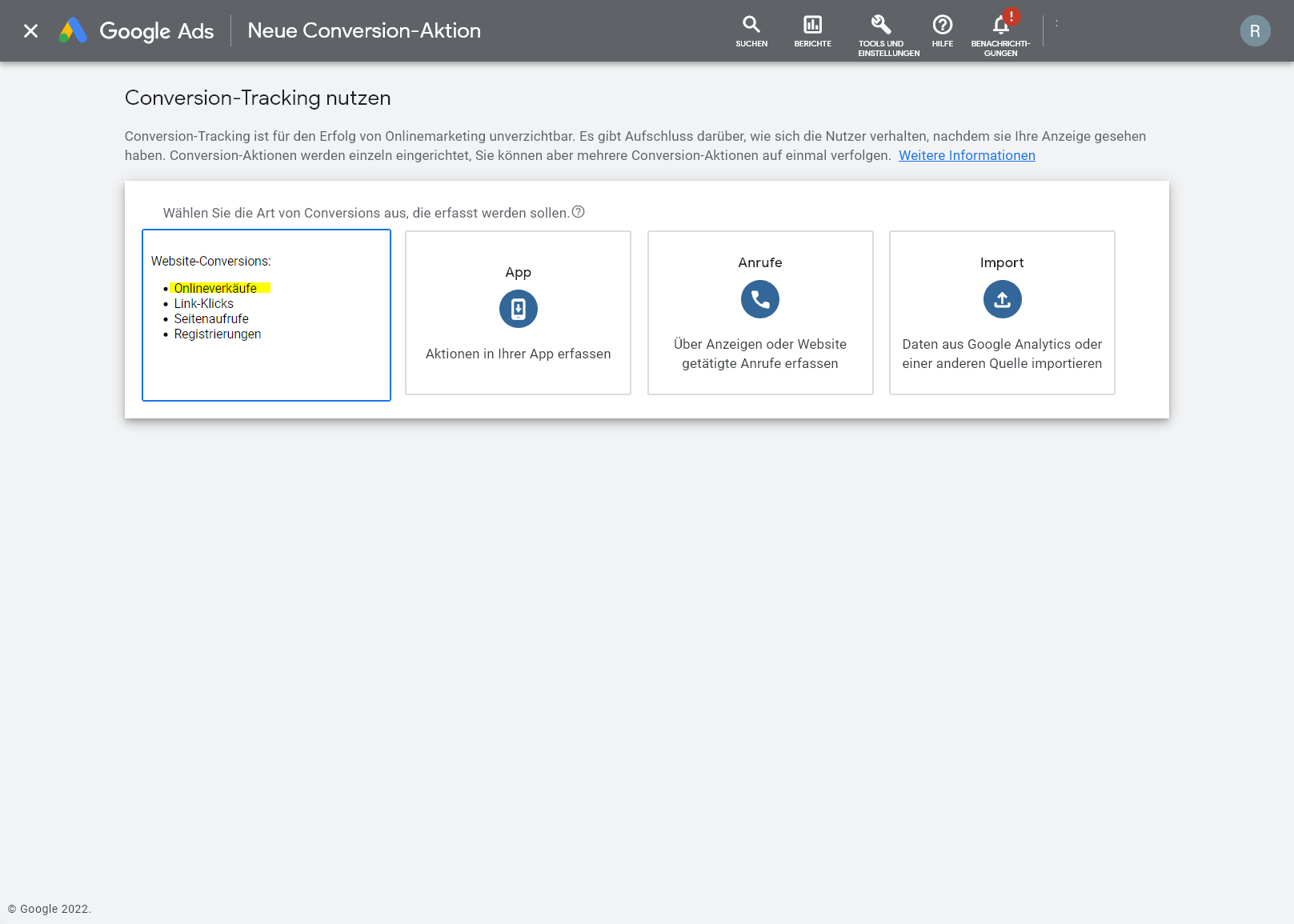Image resolution: width=1294 pixels, height=924 pixels.
Task: Click the highlighted Onlineverkäufe item
Action: point(215,288)
